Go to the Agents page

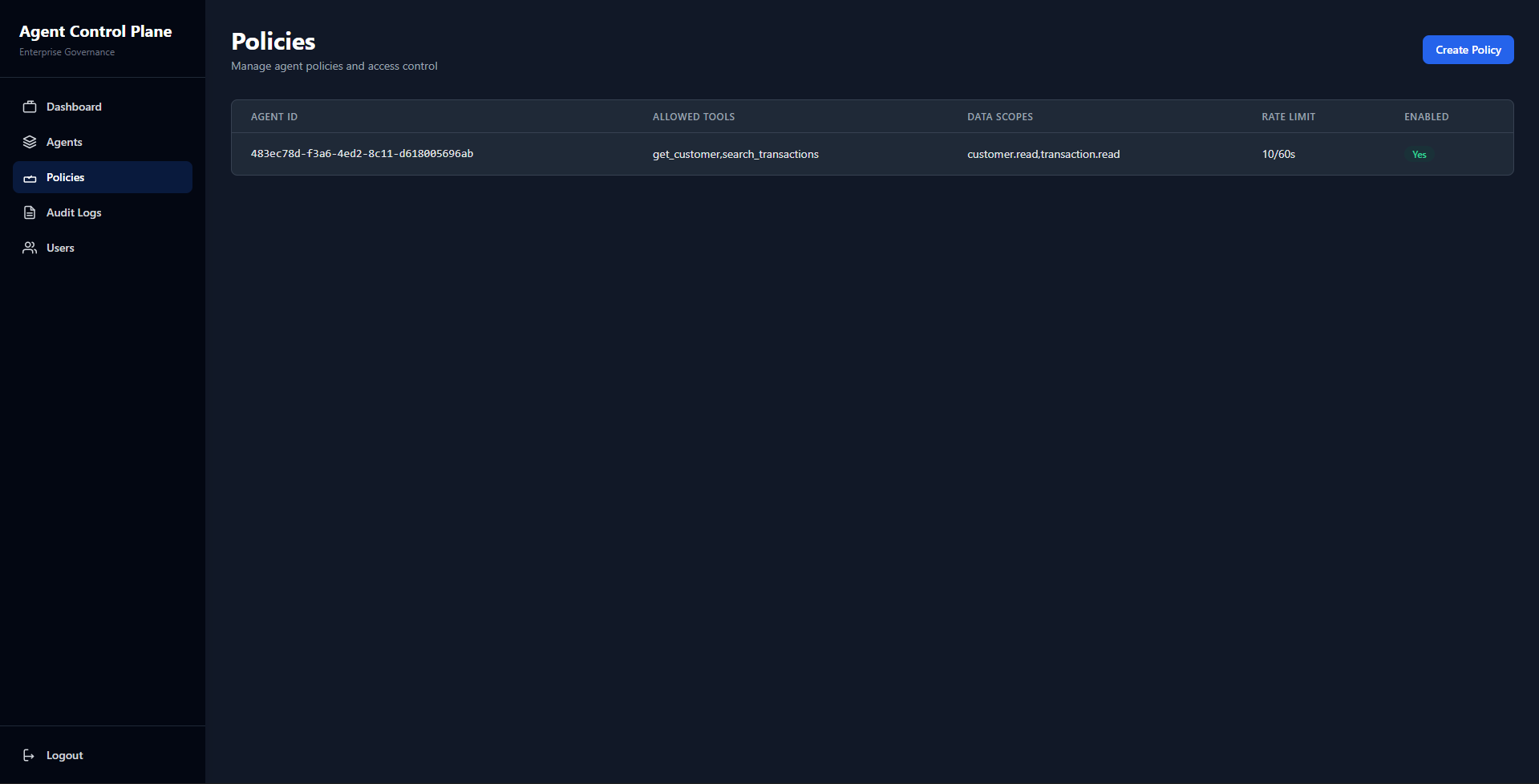click(103, 142)
